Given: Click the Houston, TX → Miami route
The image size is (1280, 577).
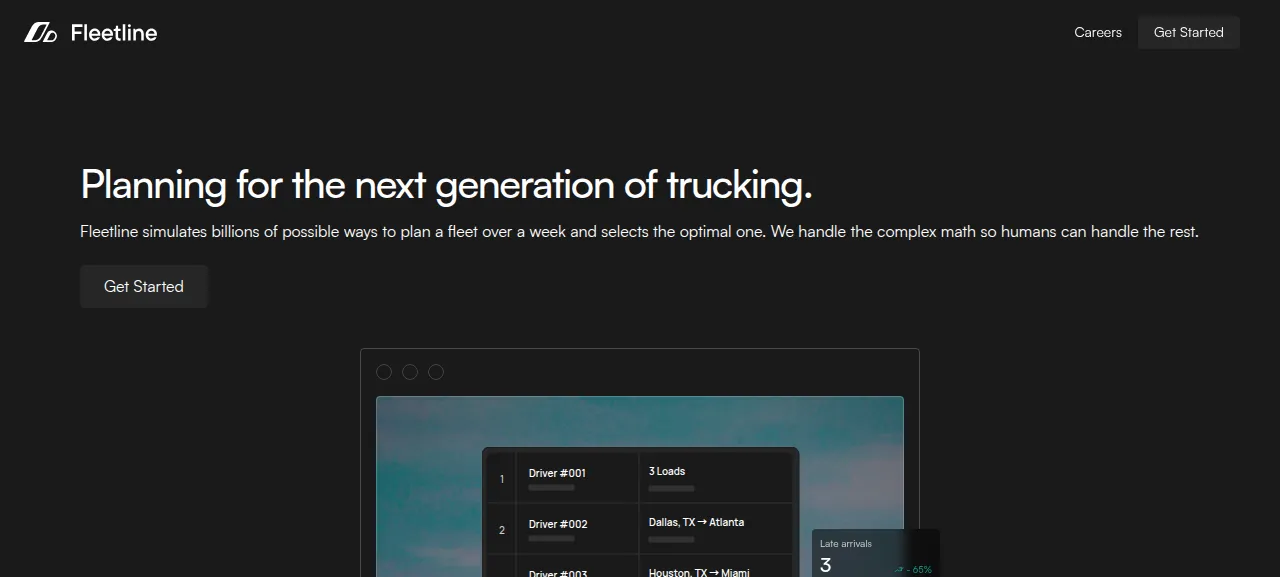Looking at the screenshot, I should point(699,572).
